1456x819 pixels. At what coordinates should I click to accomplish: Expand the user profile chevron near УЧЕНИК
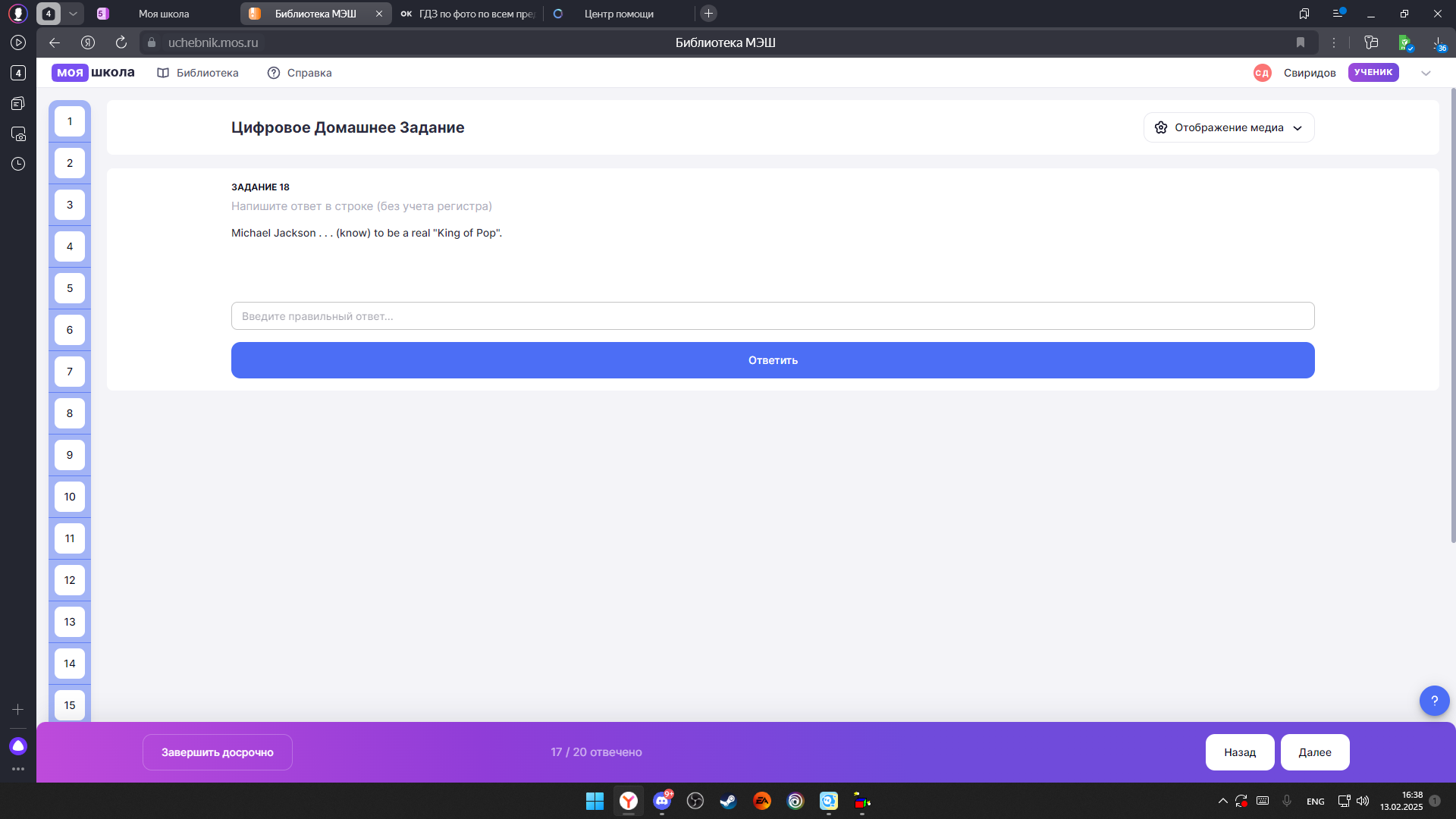1426,73
